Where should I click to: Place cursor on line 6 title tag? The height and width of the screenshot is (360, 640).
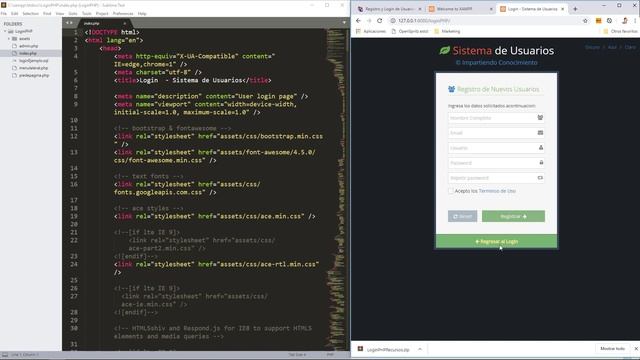192,80
